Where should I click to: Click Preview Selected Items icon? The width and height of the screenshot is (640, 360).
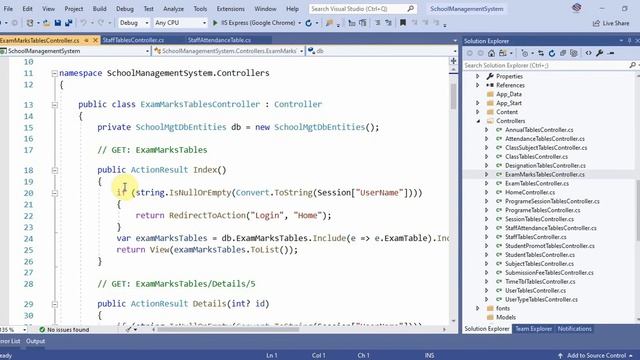point(611,53)
